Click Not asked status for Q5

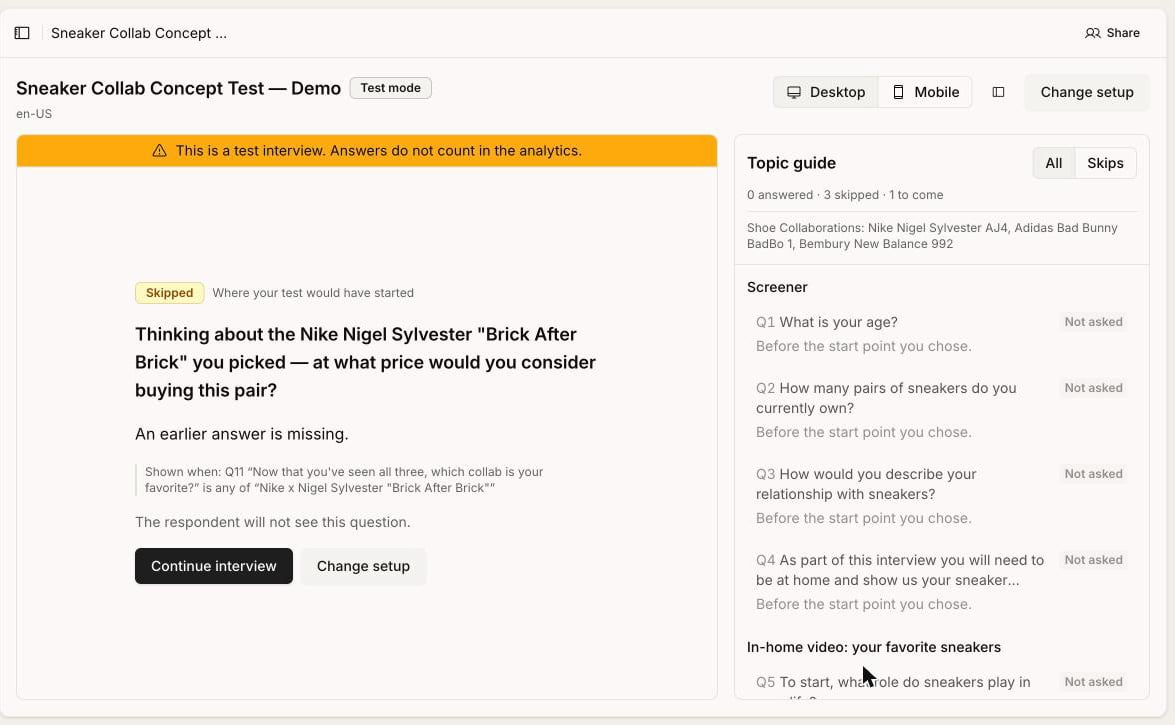tap(1093, 682)
